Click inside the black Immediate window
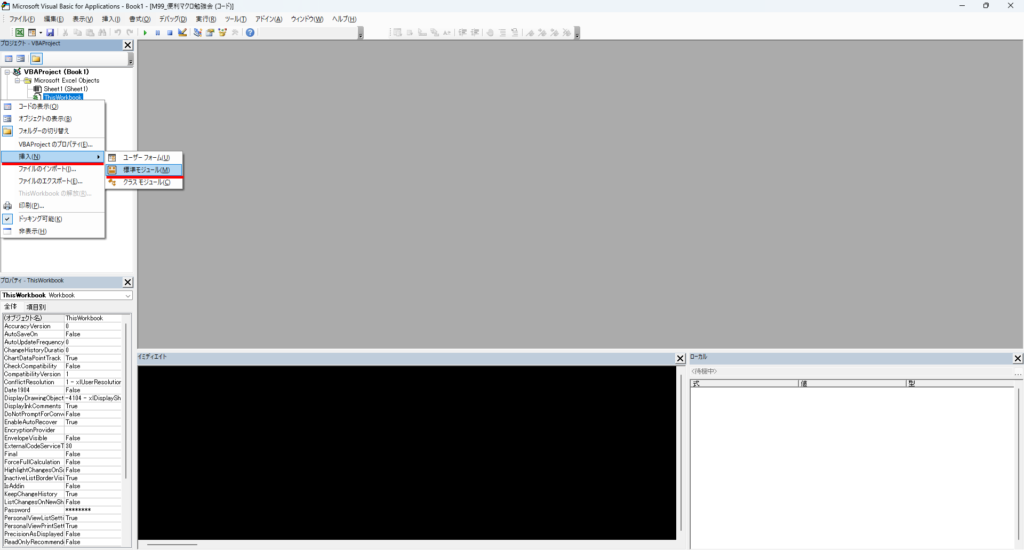 click(x=405, y=450)
